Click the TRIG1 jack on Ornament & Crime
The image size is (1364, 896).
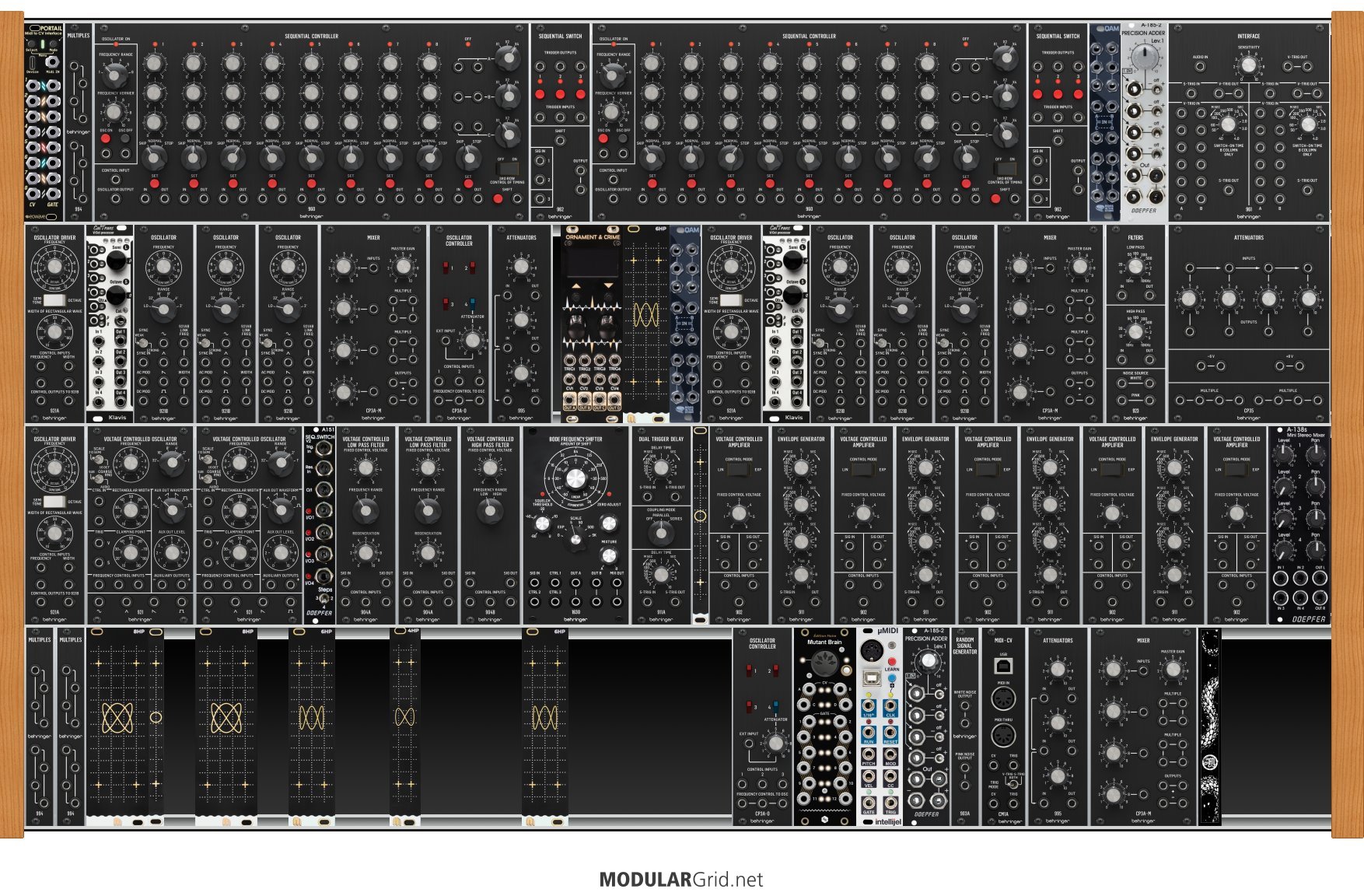(x=570, y=360)
